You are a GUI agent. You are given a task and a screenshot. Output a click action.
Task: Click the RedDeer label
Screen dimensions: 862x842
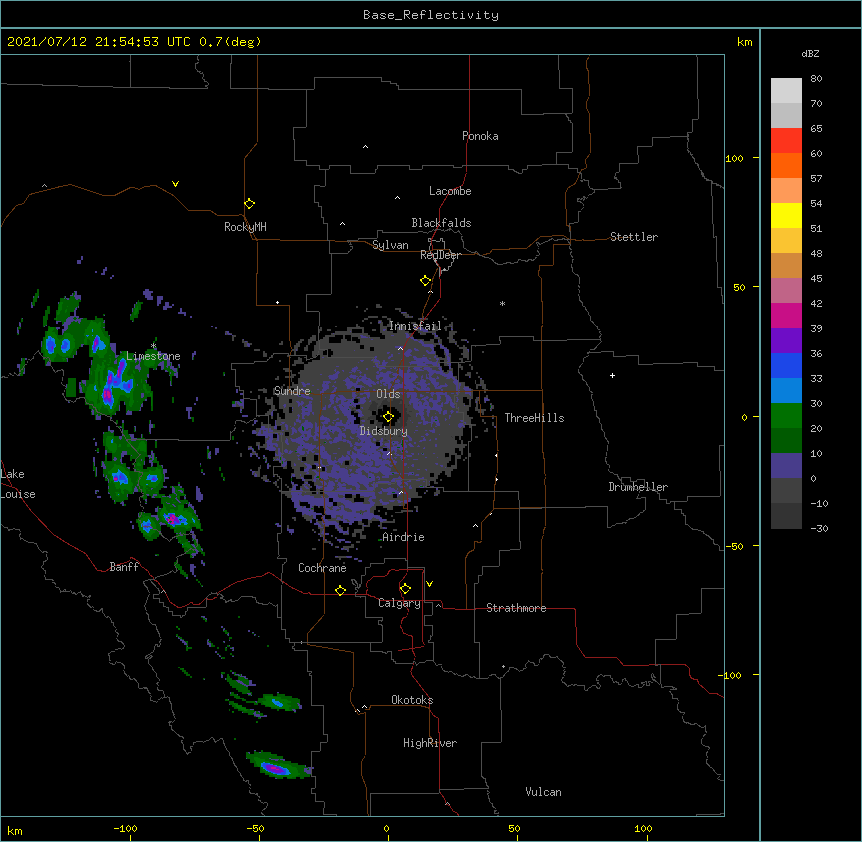440,255
